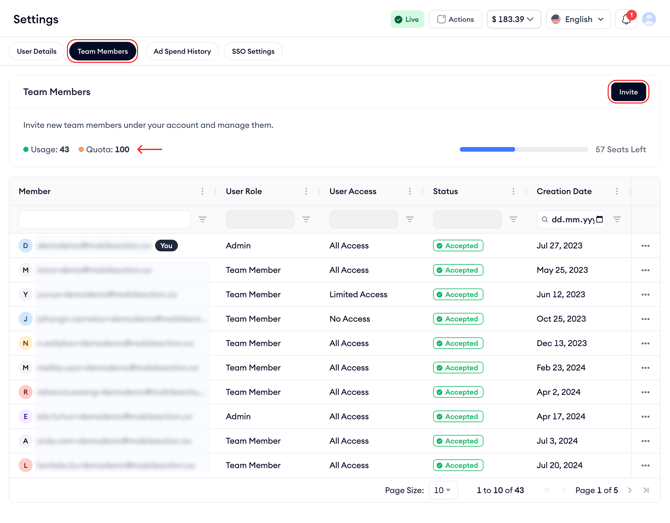This screenshot has height=523, width=670.
Task: Change Page Size dropdown from 10
Action: [x=442, y=490]
